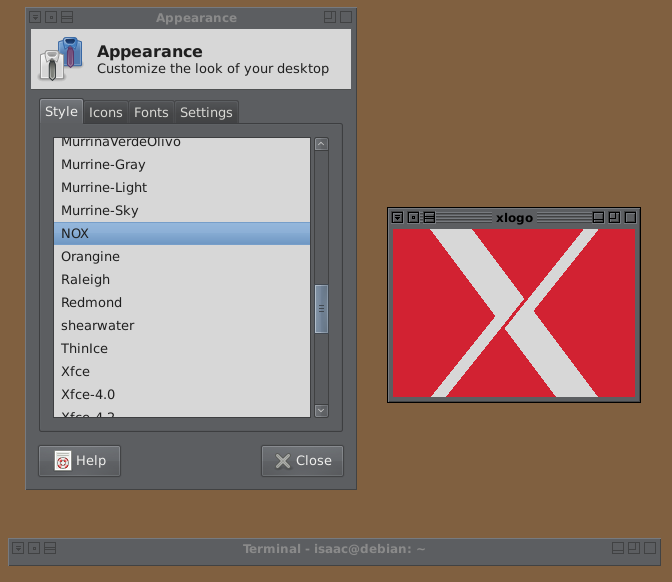Maximize the Appearance window
The image size is (672, 582).
(x=330, y=17)
